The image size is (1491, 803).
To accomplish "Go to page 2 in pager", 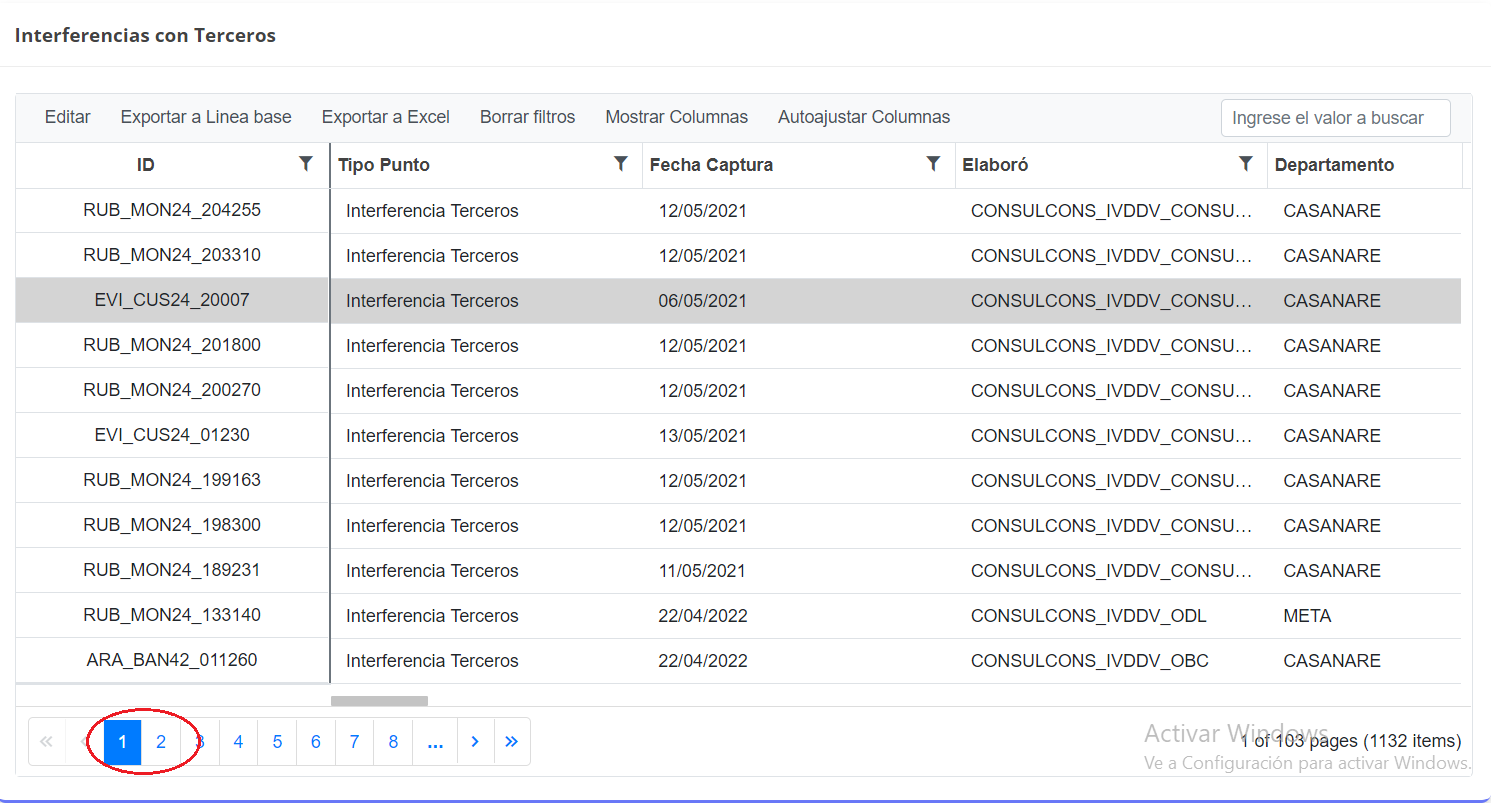I will (161, 741).
